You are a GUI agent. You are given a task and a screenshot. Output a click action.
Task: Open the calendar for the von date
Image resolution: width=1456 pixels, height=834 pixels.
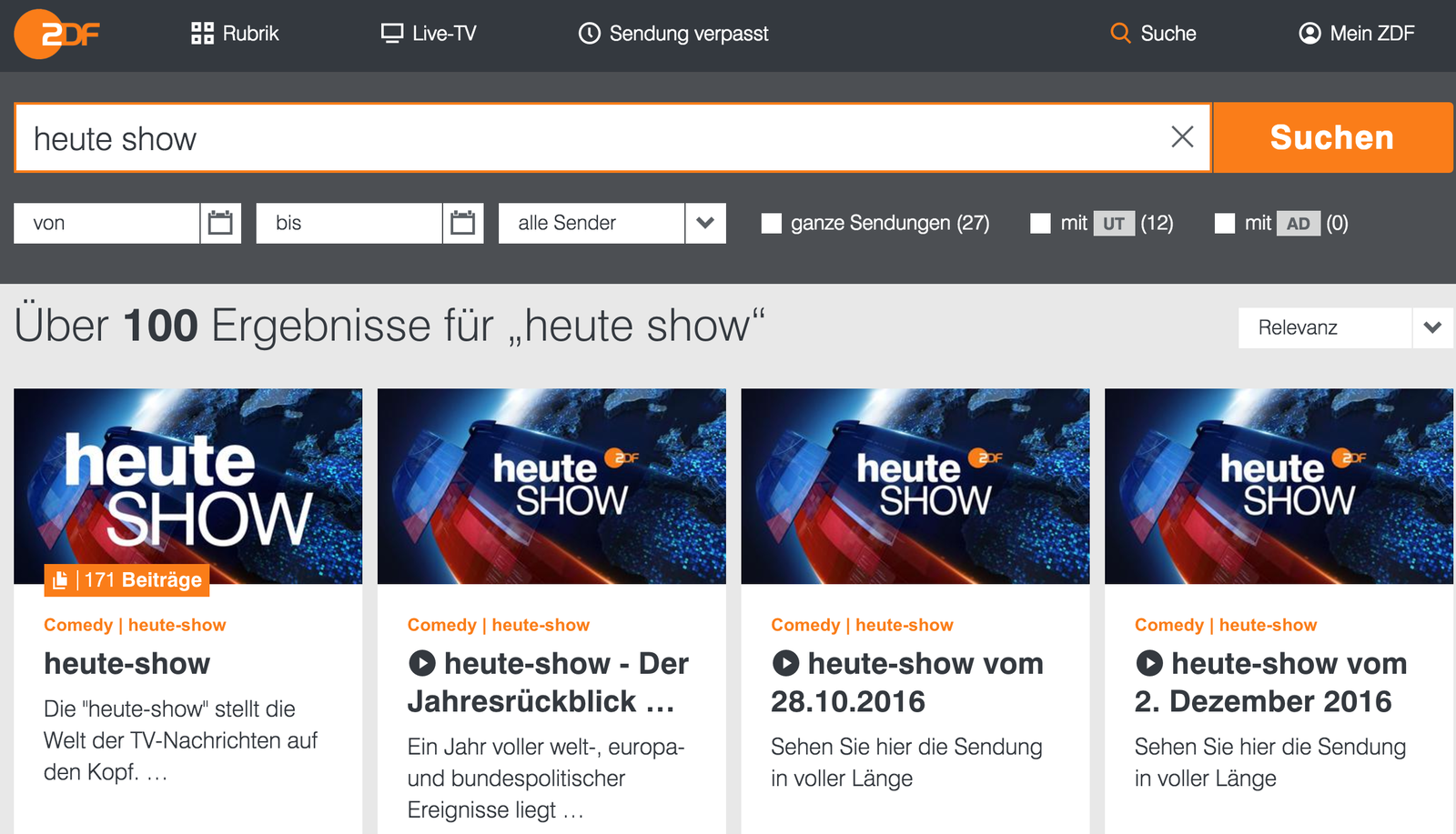[x=220, y=223]
